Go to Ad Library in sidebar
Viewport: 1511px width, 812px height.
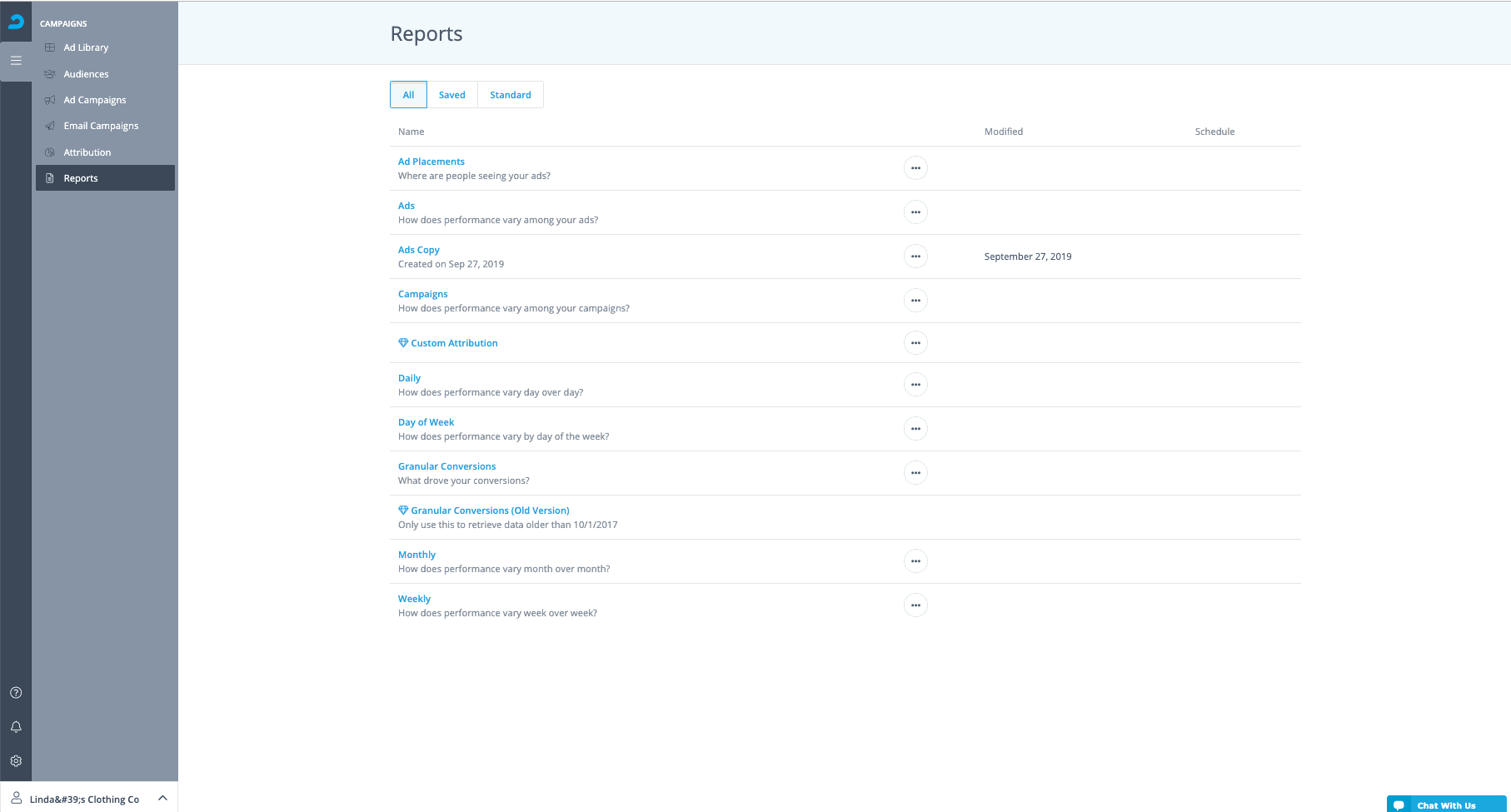tap(105, 47)
